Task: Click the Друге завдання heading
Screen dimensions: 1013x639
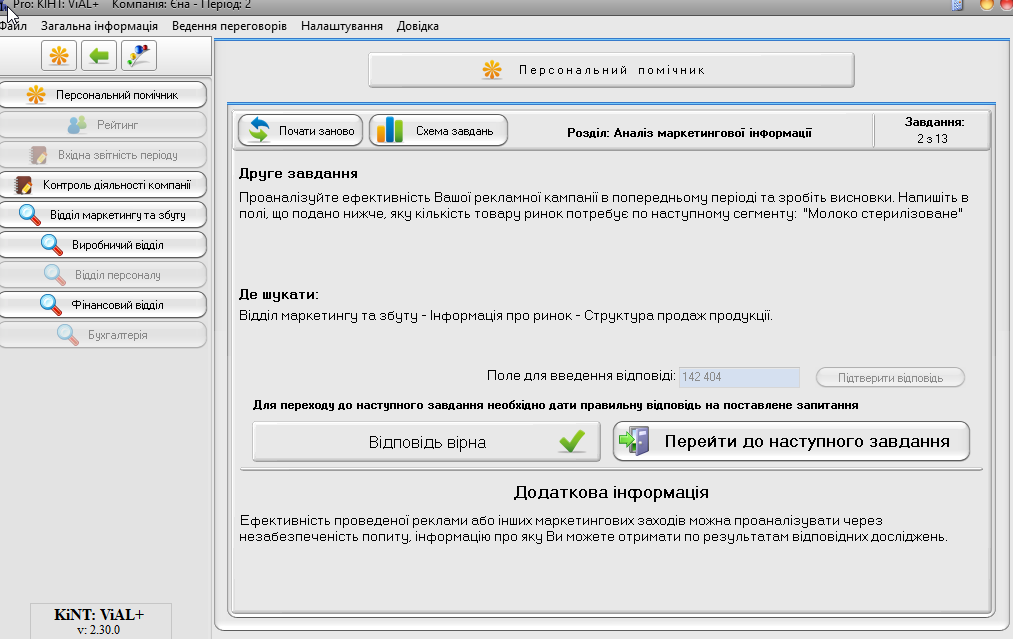Action: [298, 173]
